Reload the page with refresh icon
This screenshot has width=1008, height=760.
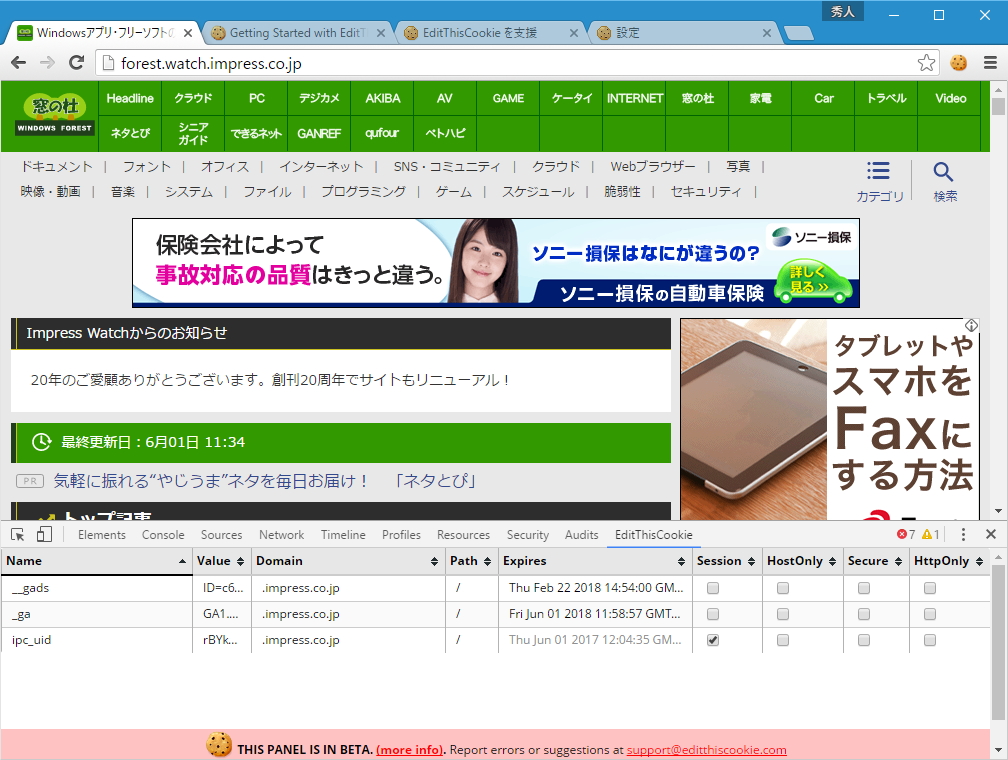point(76,62)
